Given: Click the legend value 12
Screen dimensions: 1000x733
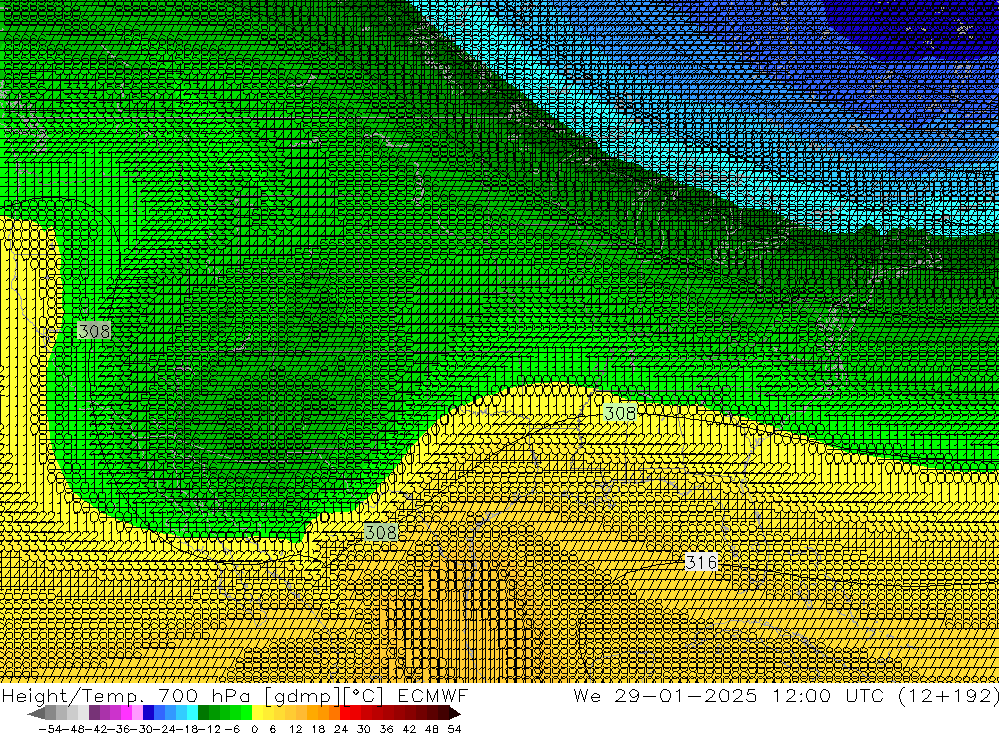Looking at the screenshot, I should (295, 729).
